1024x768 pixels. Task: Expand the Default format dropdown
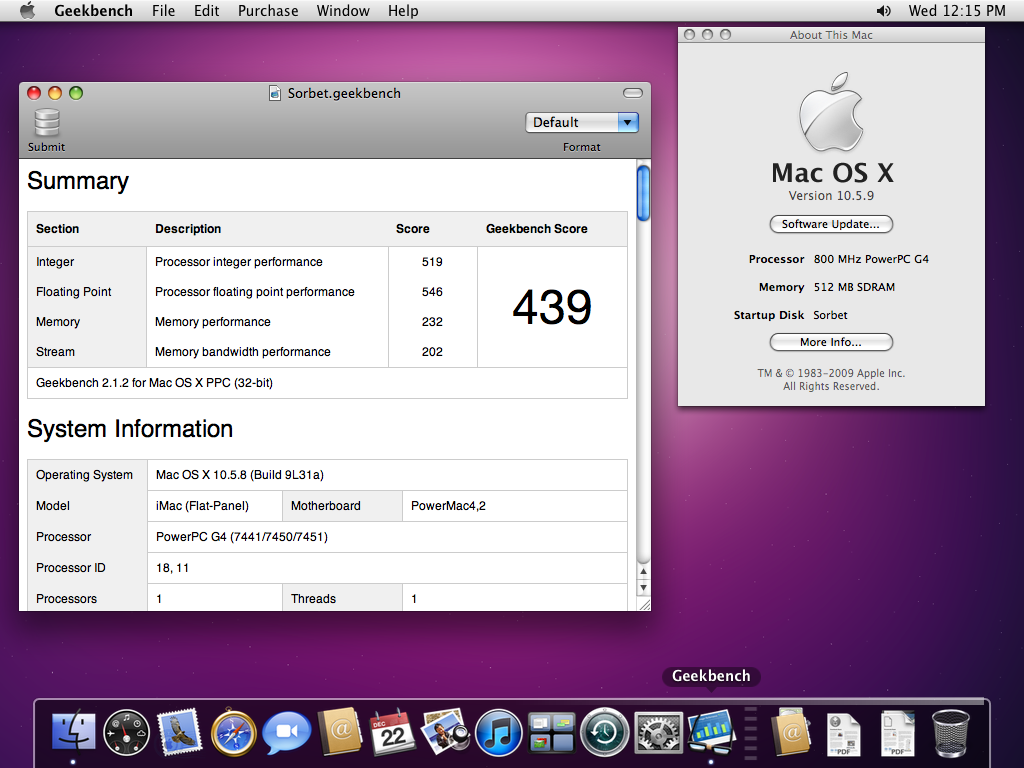pyautogui.click(x=582, y=122)
